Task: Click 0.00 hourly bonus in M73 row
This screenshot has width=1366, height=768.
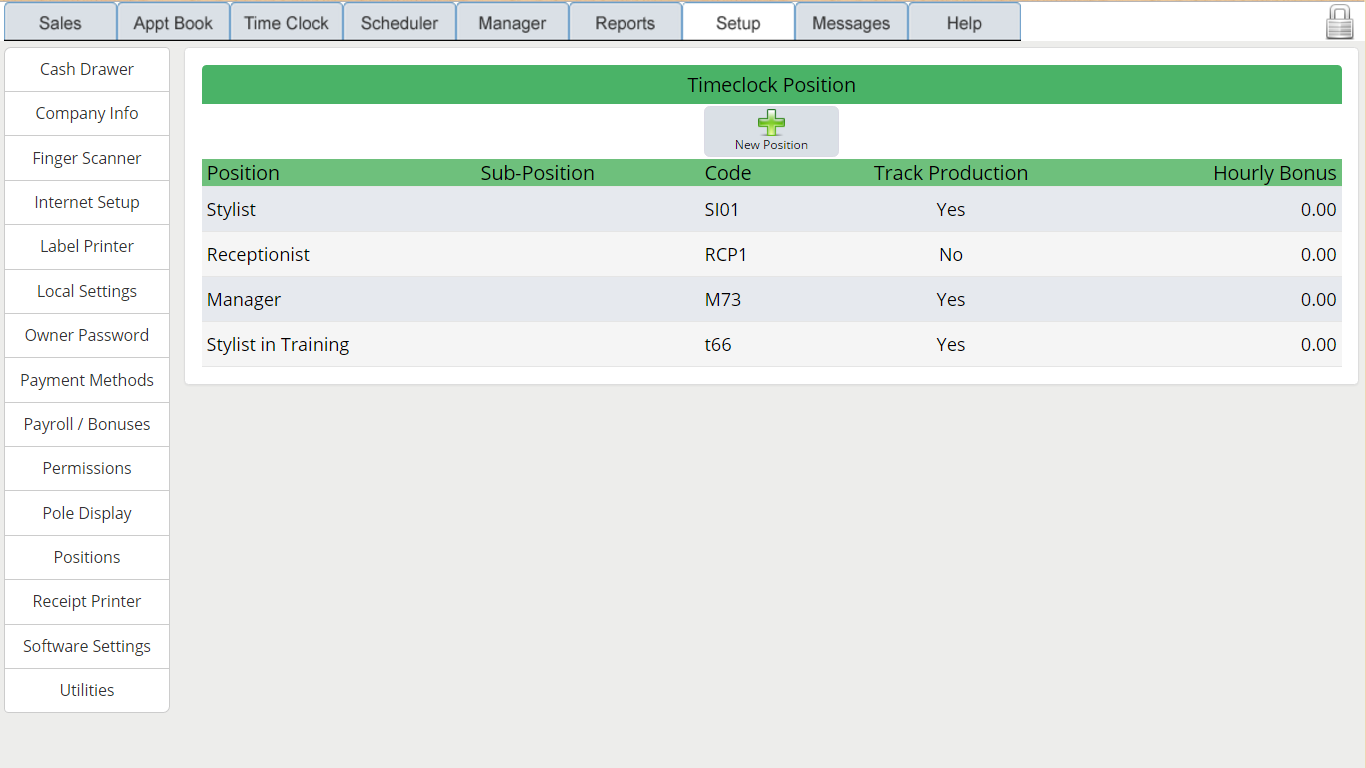Action: pos(1318,299)
